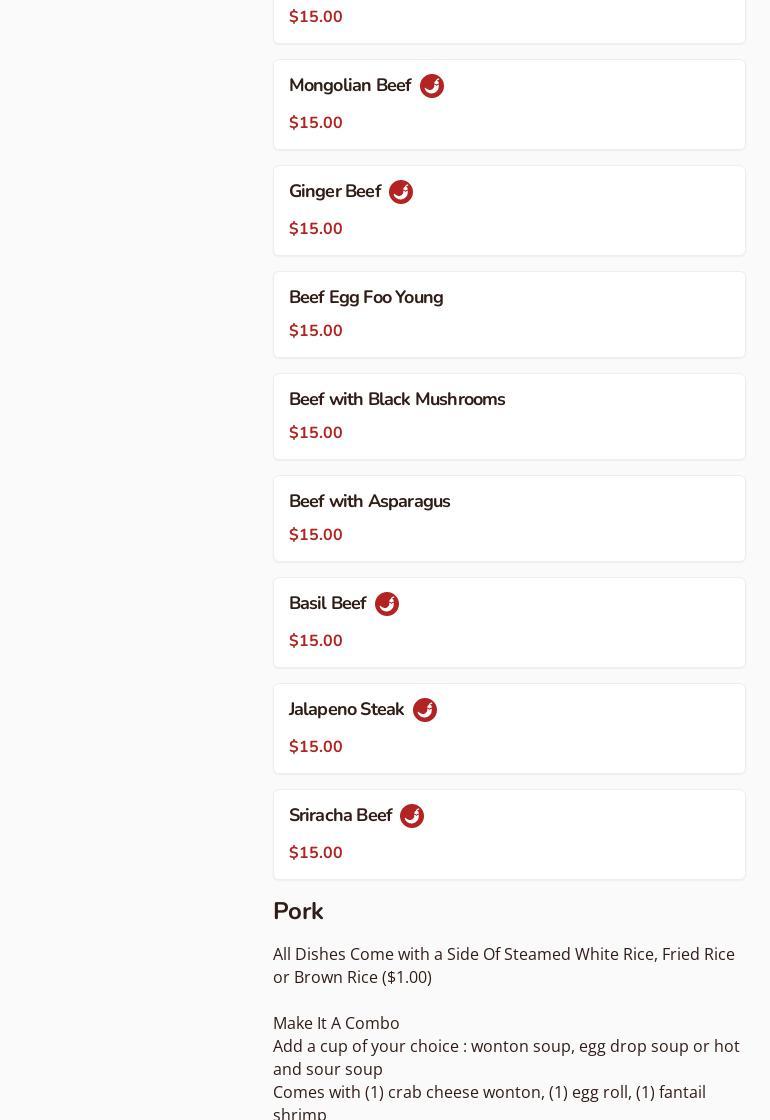Screen dimensions: 770x1120
Task: Open the Basil Beef item name
Action: click(x=328, y=604)
